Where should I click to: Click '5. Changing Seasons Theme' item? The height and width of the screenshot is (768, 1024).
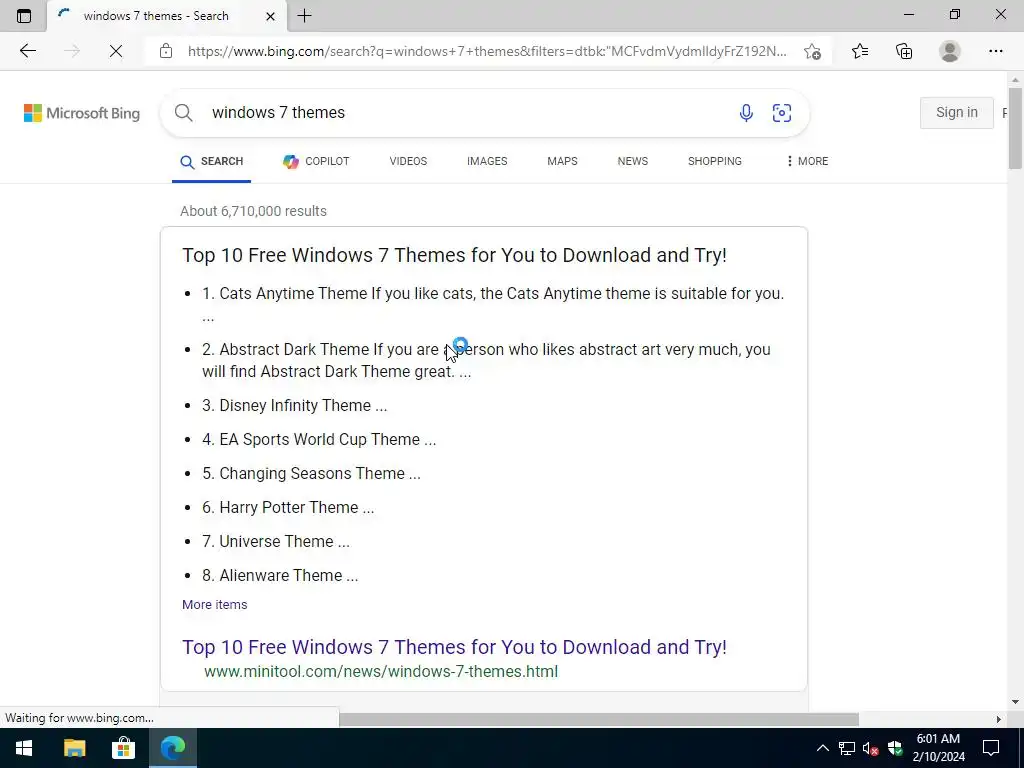[311, 473]
